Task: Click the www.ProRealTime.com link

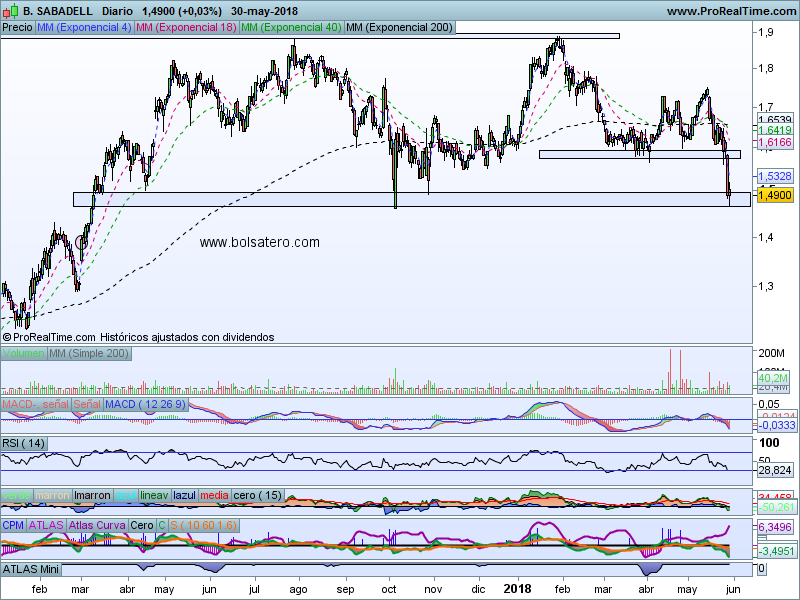Action: click(730, 11)
